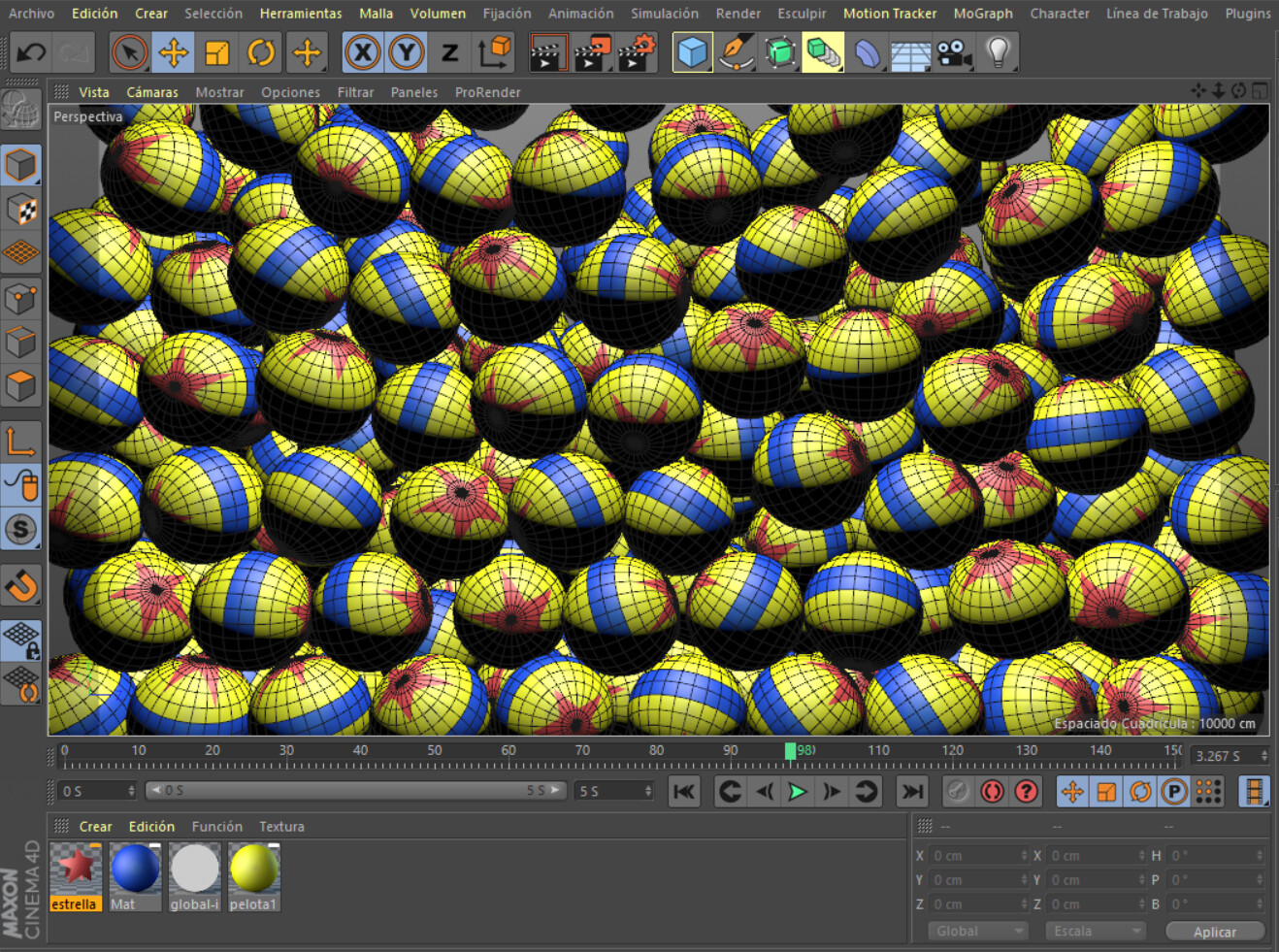The height and width of the screenshot is (952, 1279).
Task: Open the primitive objects dropdown
Action: click(x=693, y=51)
